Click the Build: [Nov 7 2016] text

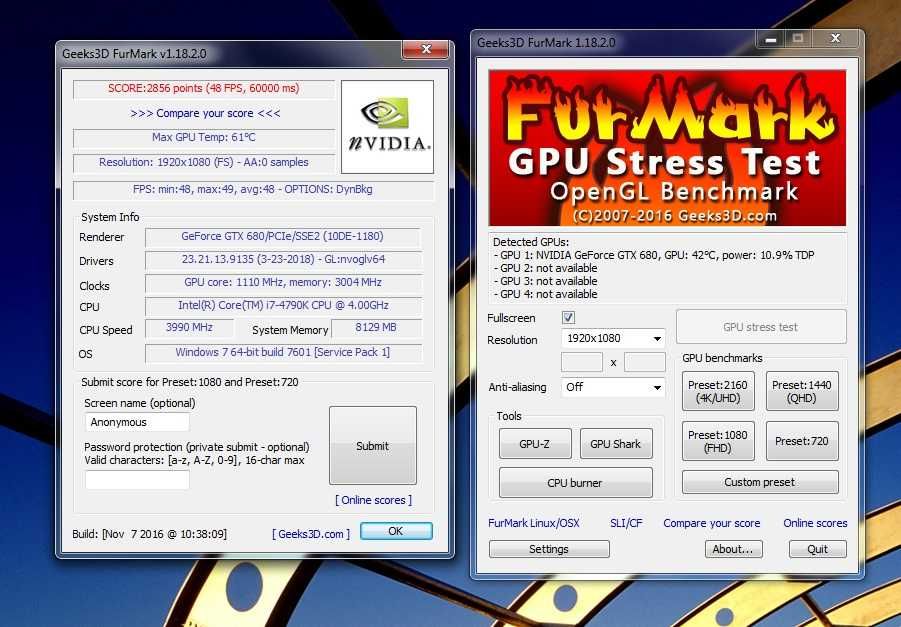149,534
